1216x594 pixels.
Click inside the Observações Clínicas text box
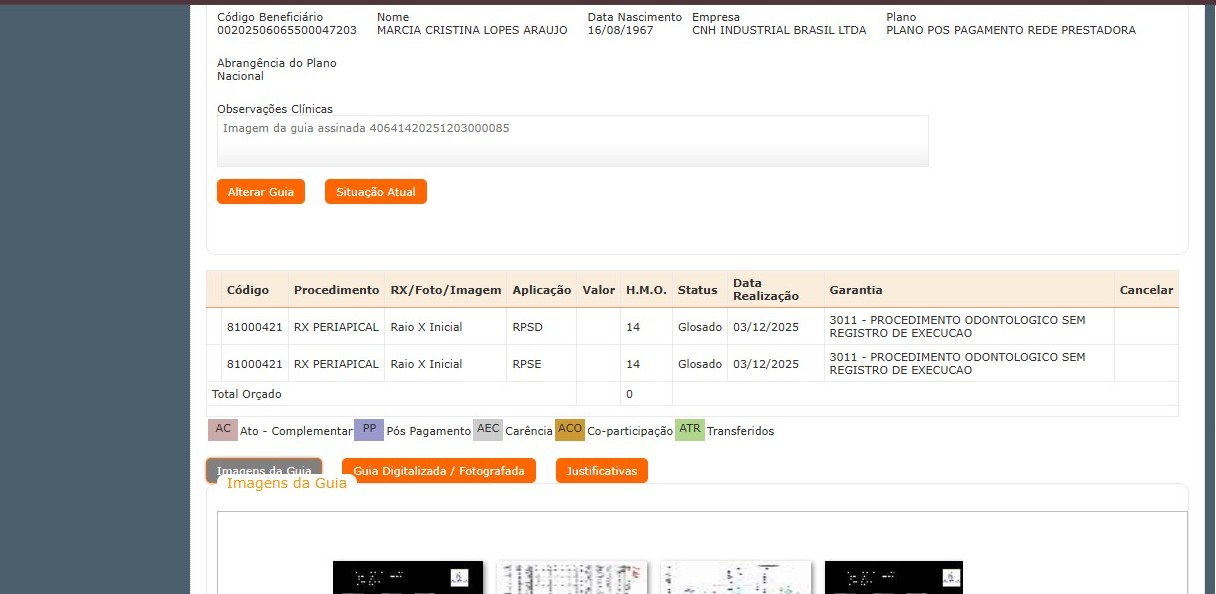point(572,141)
